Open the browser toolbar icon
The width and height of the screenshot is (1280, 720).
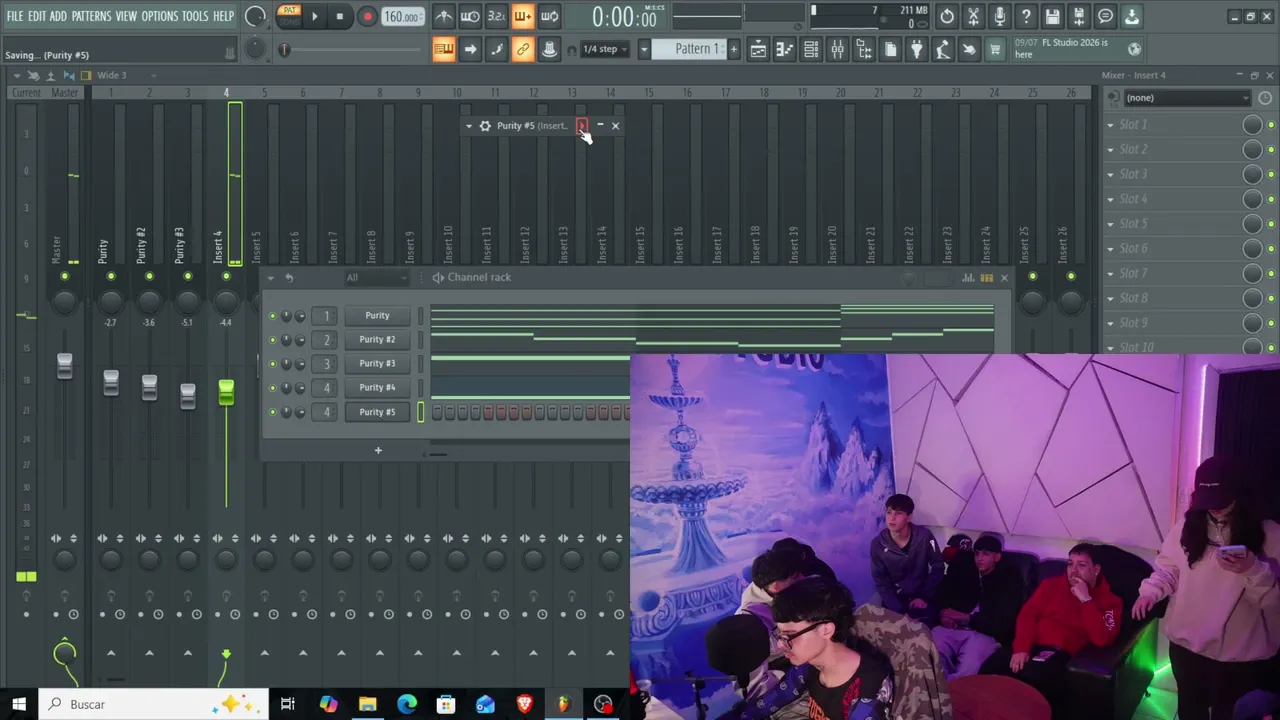(x=864, y=49)
